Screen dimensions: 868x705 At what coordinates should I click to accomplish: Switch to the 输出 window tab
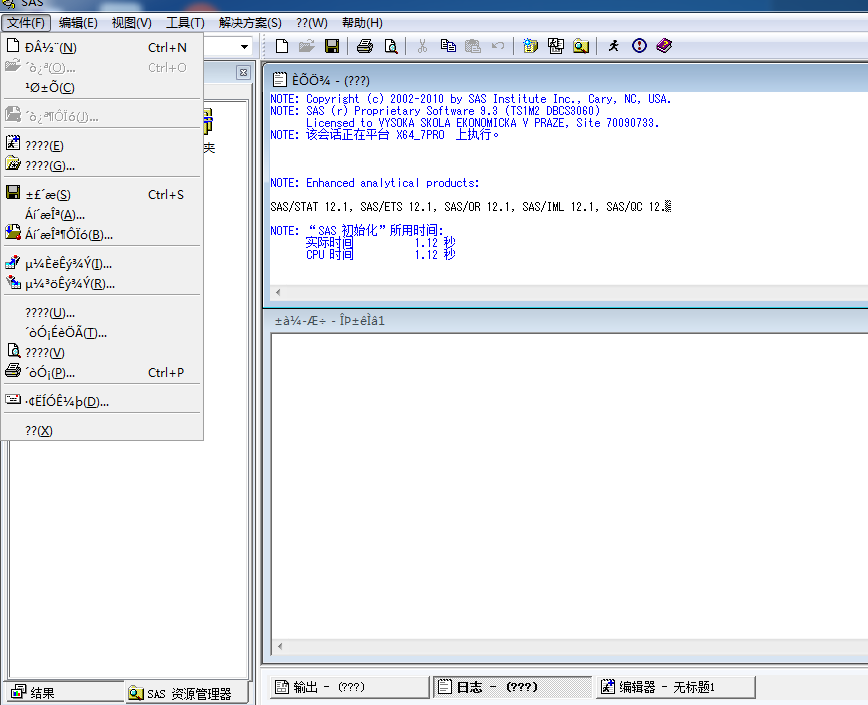coord(348,687)
